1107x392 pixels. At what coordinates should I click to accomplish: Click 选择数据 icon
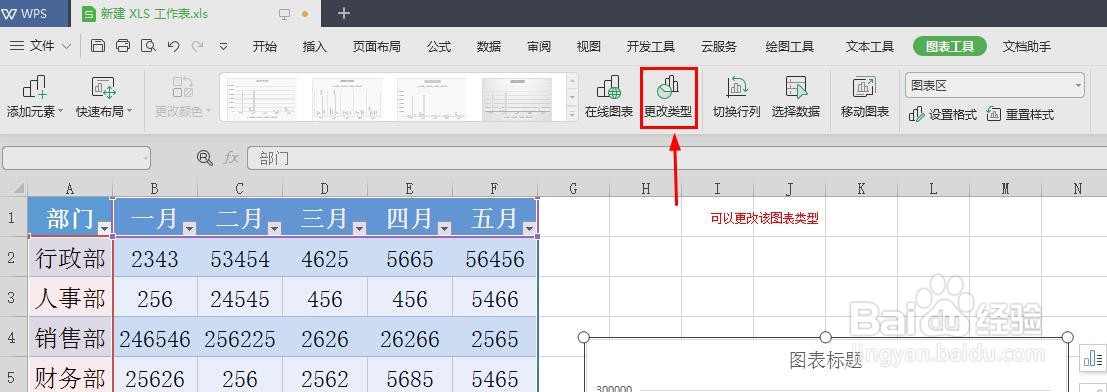point(796,97)
